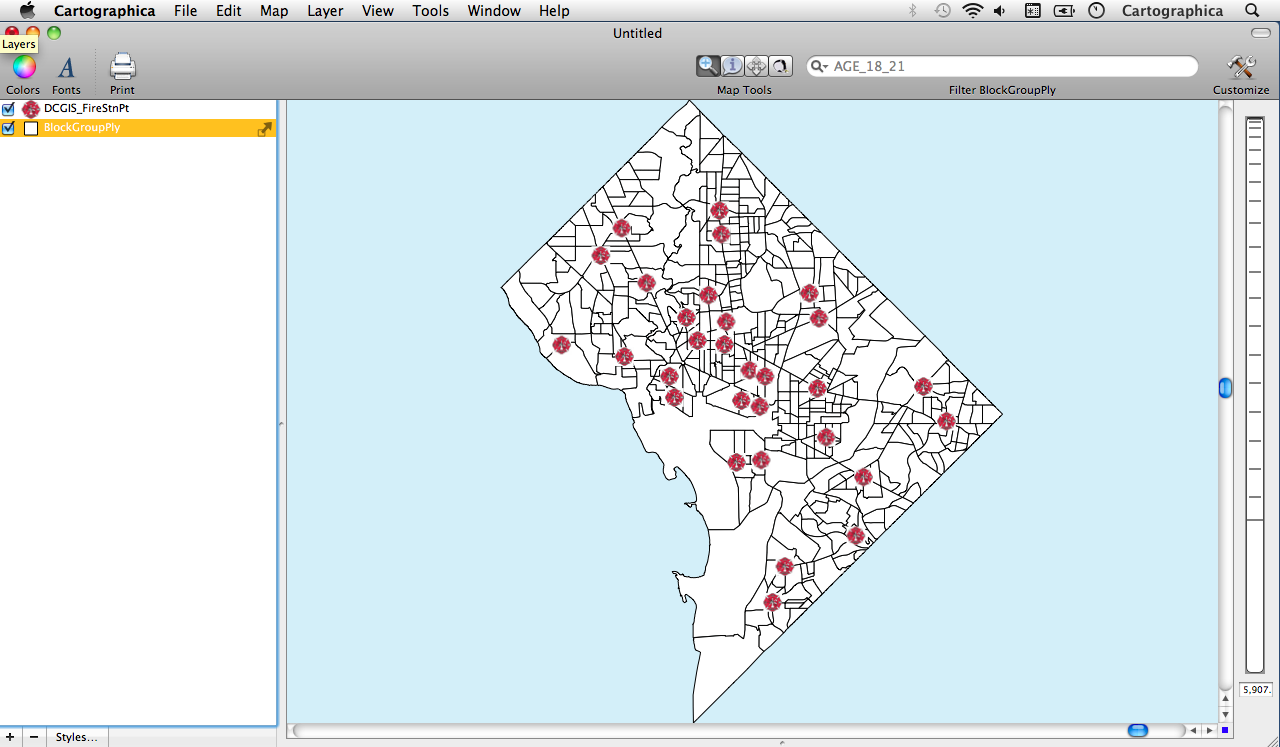Open the Fonts panel

click(66, 68)
